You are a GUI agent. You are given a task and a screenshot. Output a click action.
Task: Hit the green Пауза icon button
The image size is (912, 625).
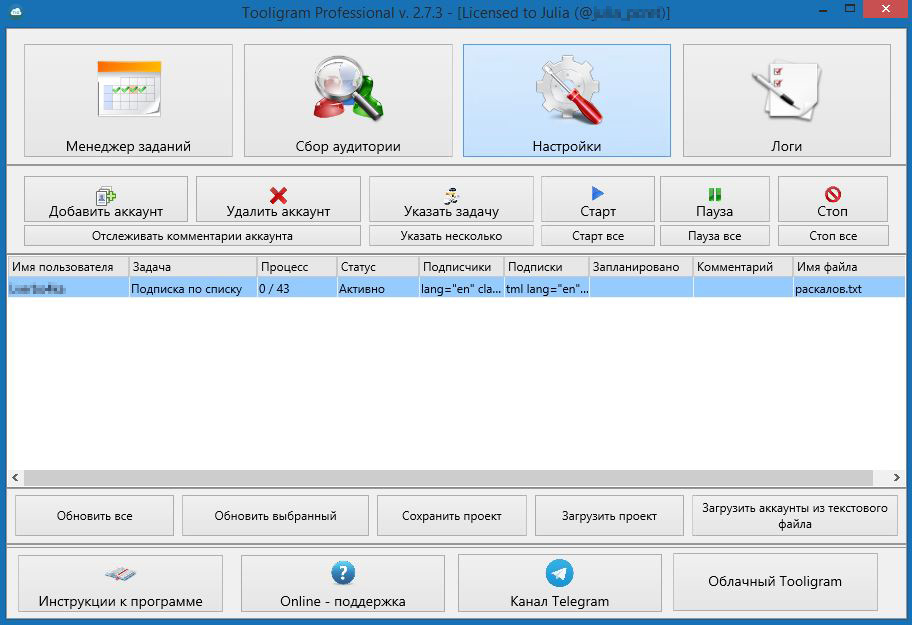click(x=715, y=199)
